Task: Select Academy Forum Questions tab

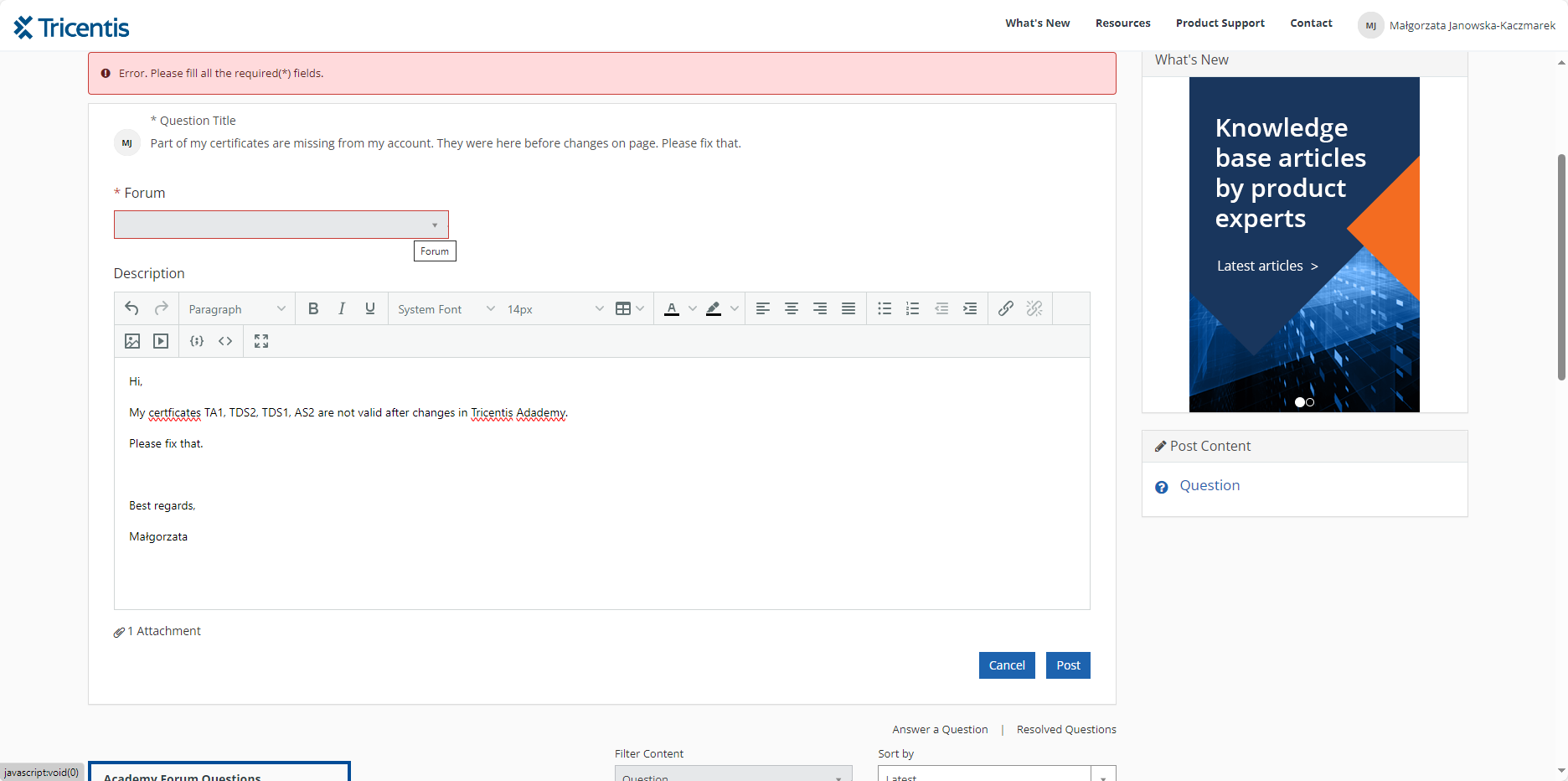Action: point(219,773)
